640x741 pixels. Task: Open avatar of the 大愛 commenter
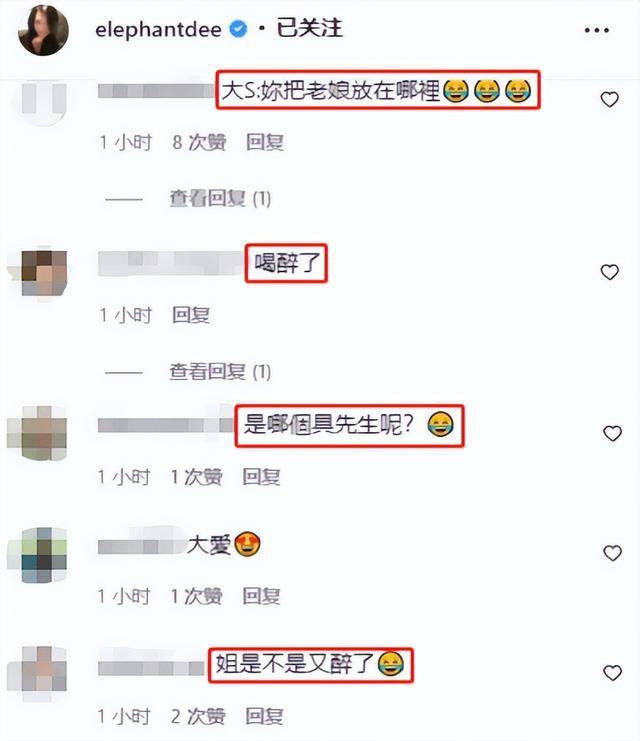[x=44, y=555]
